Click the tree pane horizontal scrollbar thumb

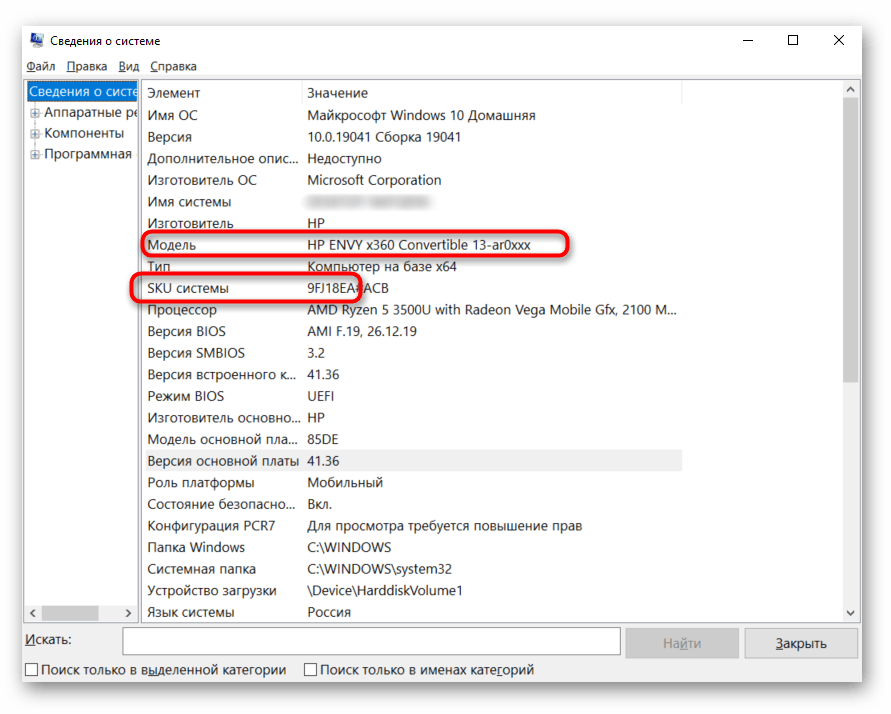tap(70, 613)
